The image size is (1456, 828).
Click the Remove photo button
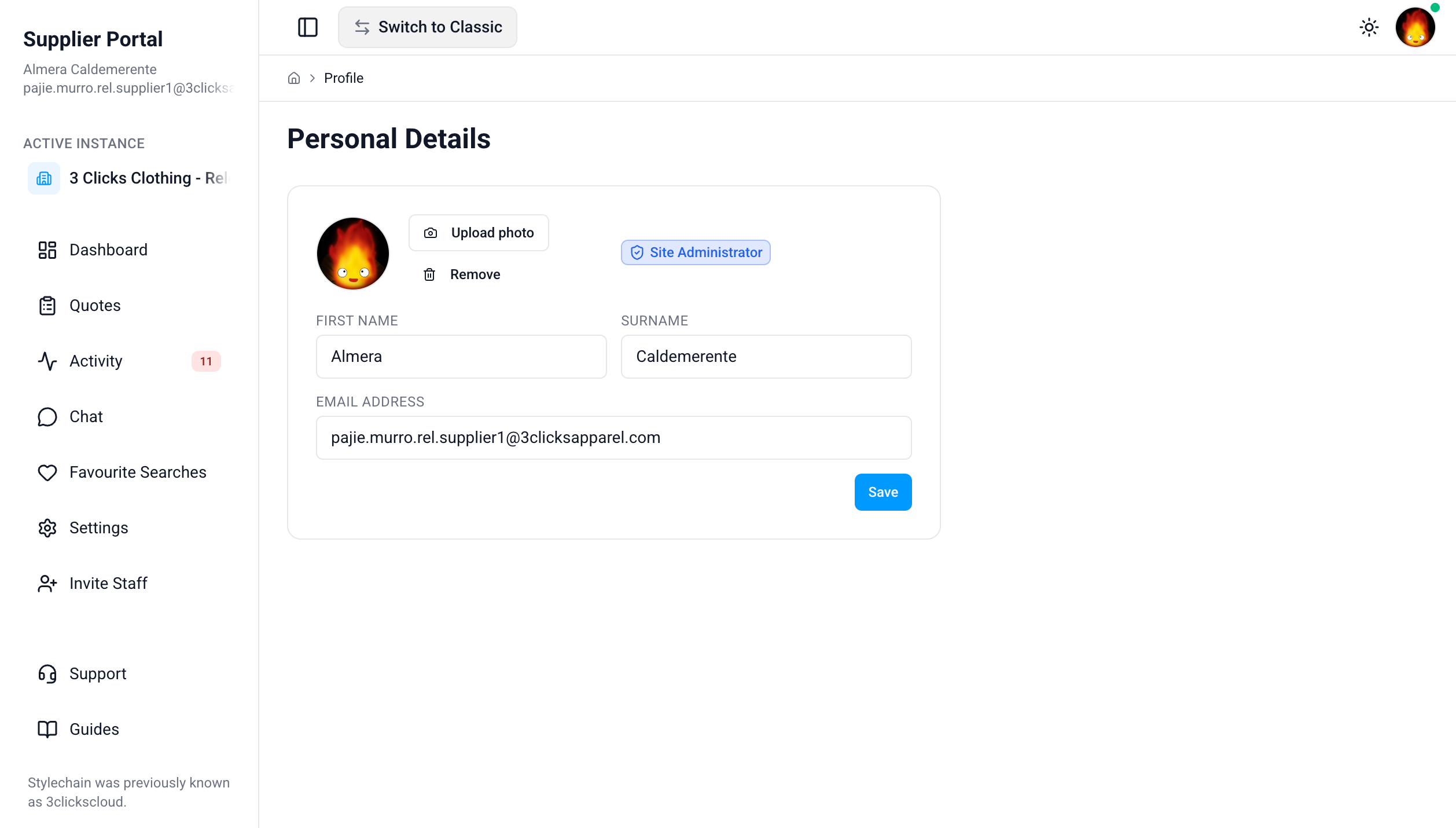(462, 274)
